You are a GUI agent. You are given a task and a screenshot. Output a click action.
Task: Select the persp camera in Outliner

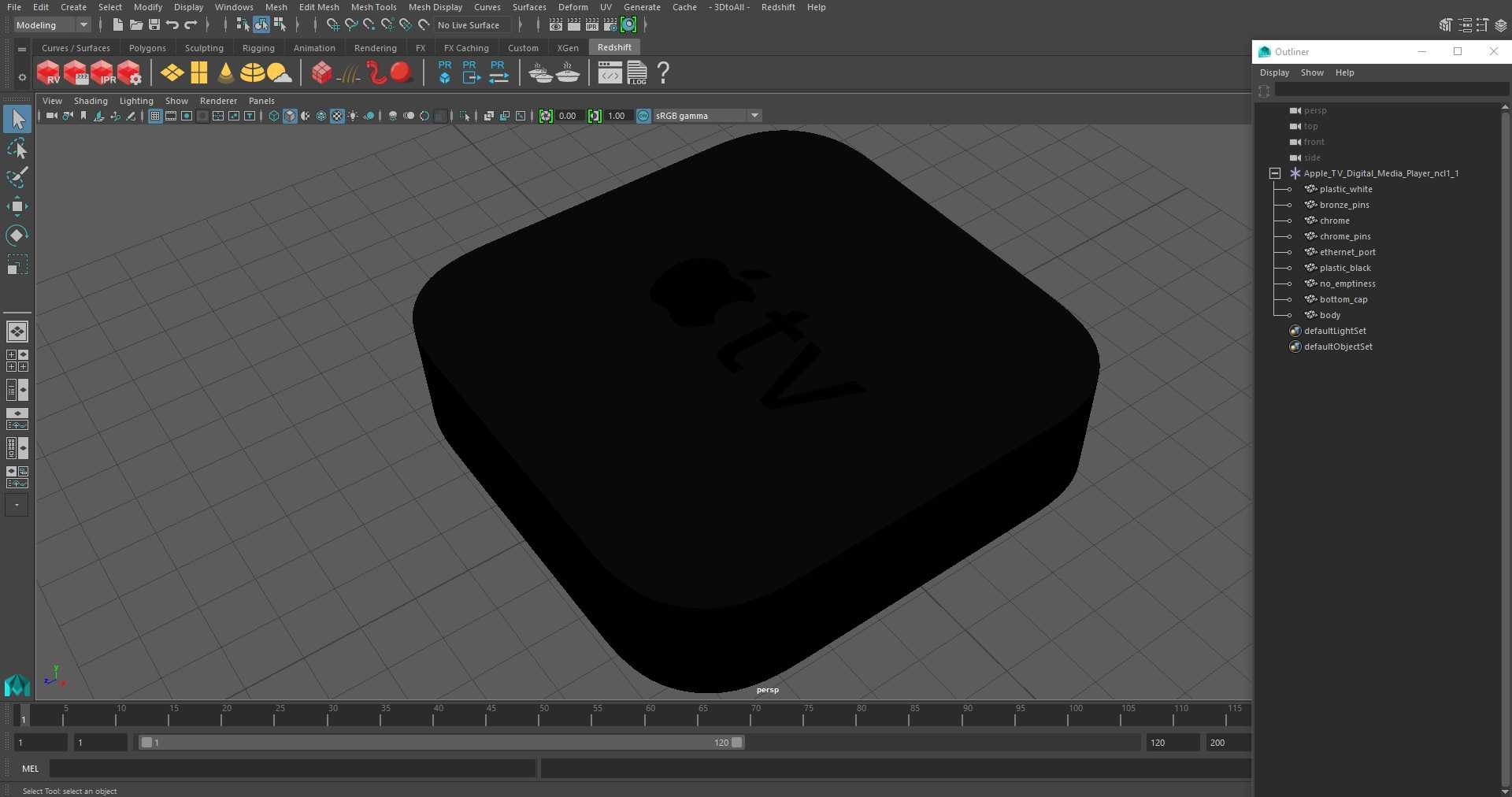click(x=1315, y=110)
